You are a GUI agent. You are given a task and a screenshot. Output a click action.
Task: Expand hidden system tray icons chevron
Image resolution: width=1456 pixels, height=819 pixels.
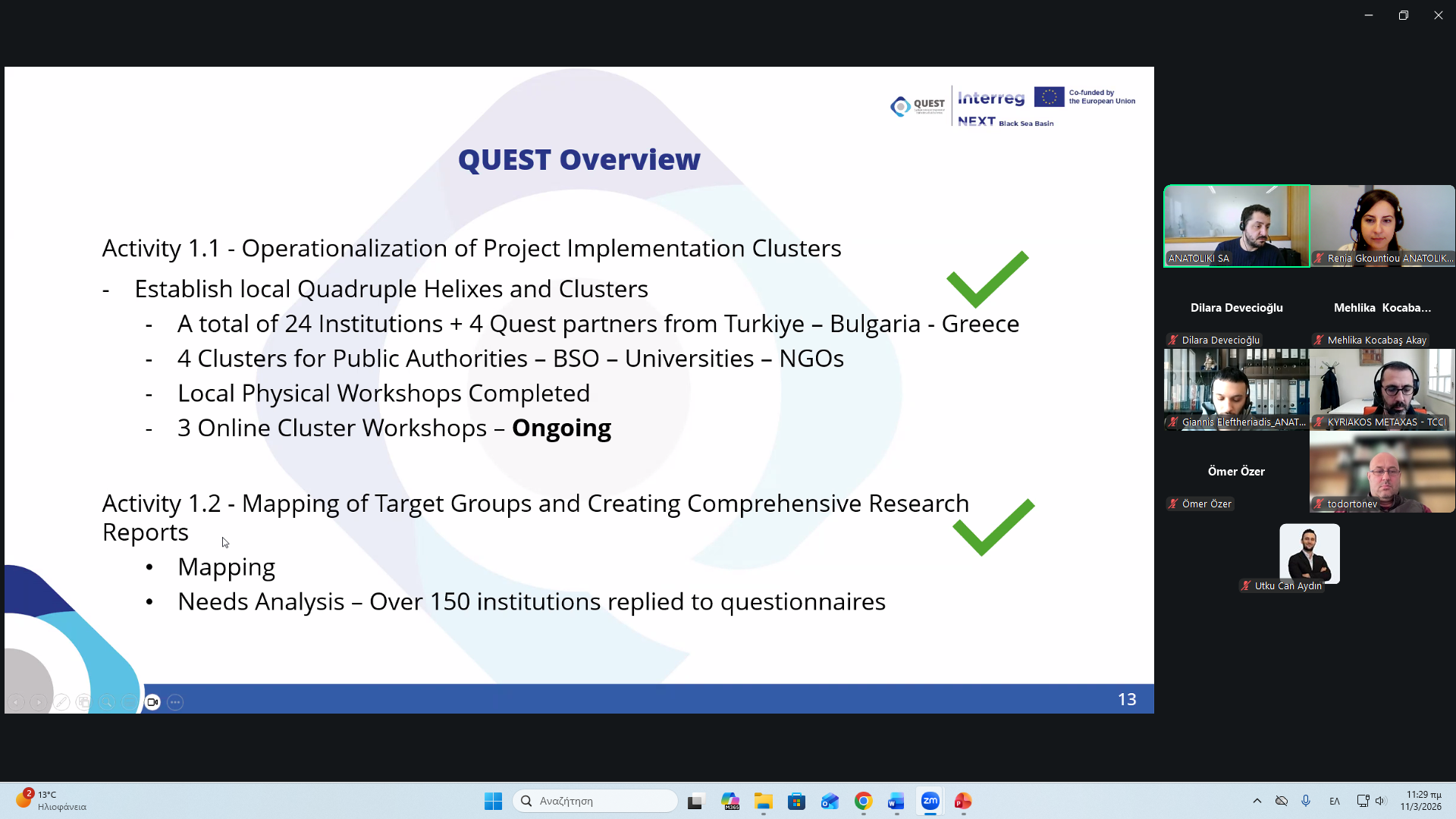pos(1257,801)
